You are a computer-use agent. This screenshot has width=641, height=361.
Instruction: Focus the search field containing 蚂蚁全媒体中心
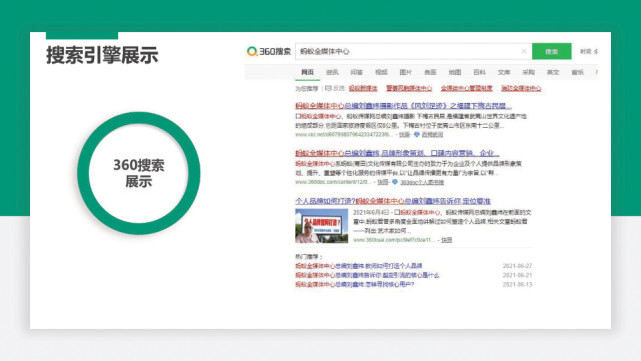coord(413,51)
